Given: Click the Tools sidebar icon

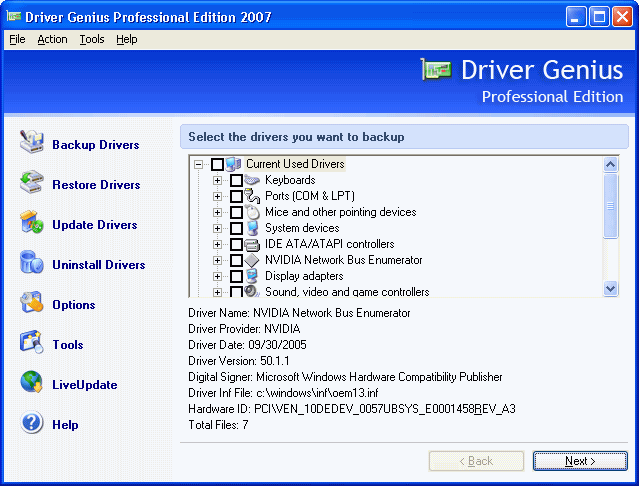Looking at the screenshot, I should (x=32, y=344).
